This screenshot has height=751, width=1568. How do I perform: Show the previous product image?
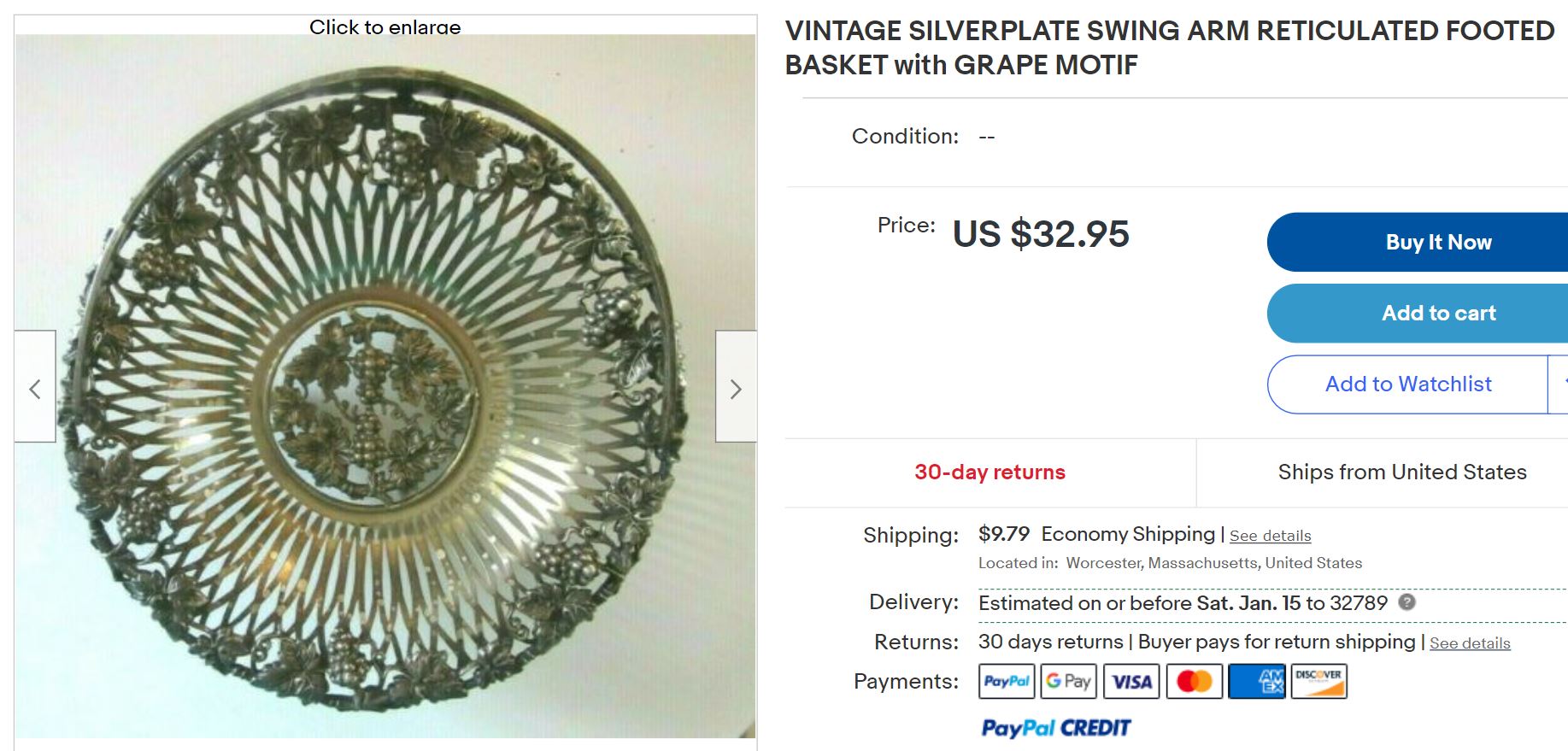(35, 389)
